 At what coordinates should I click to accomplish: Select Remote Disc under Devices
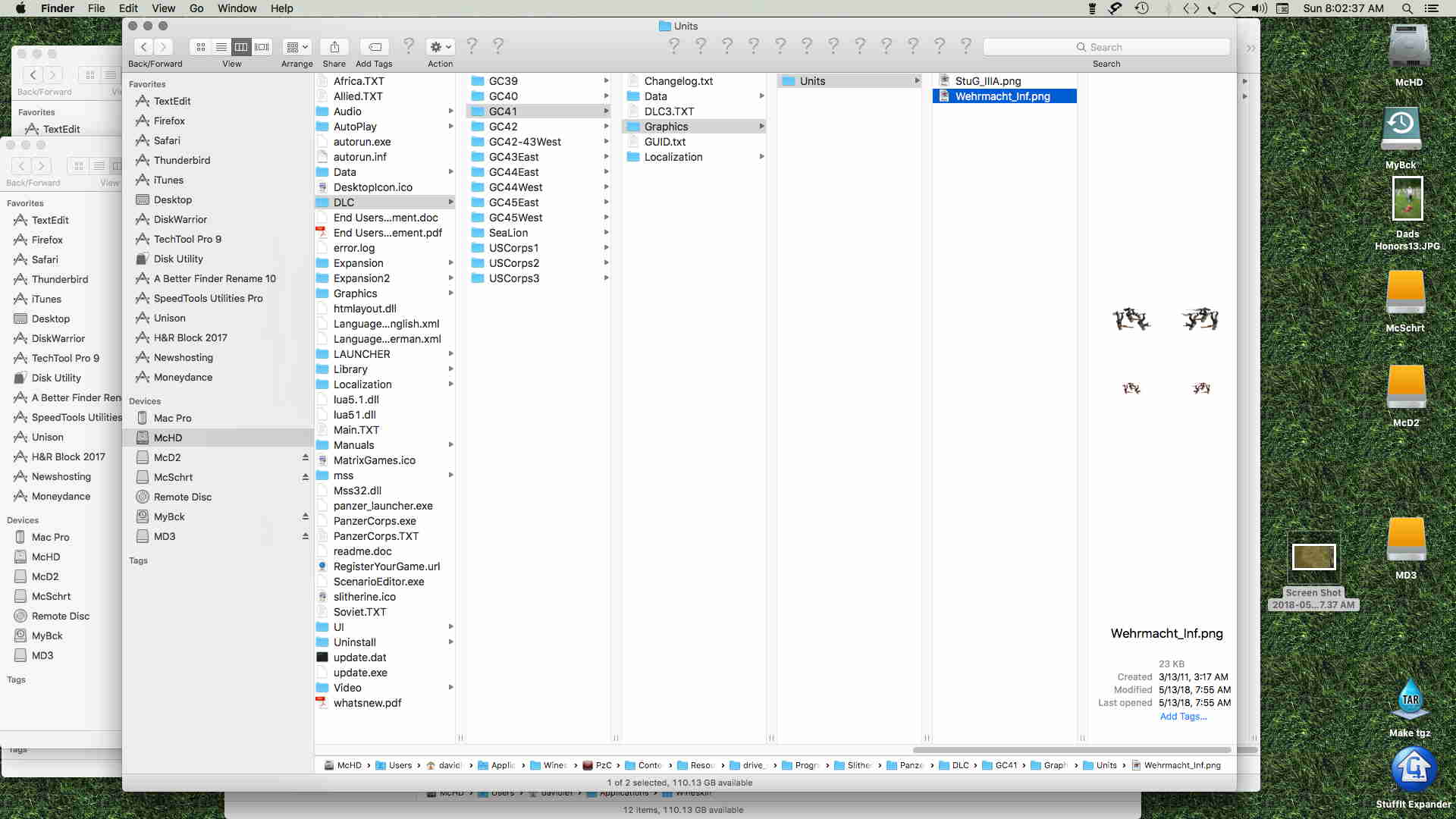point(183,497)
